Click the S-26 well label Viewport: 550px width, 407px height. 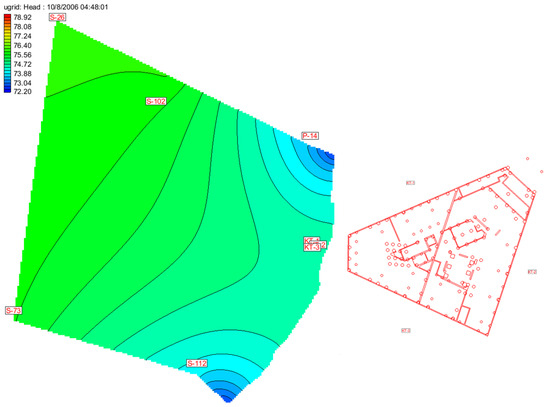[x=57, y=18]
